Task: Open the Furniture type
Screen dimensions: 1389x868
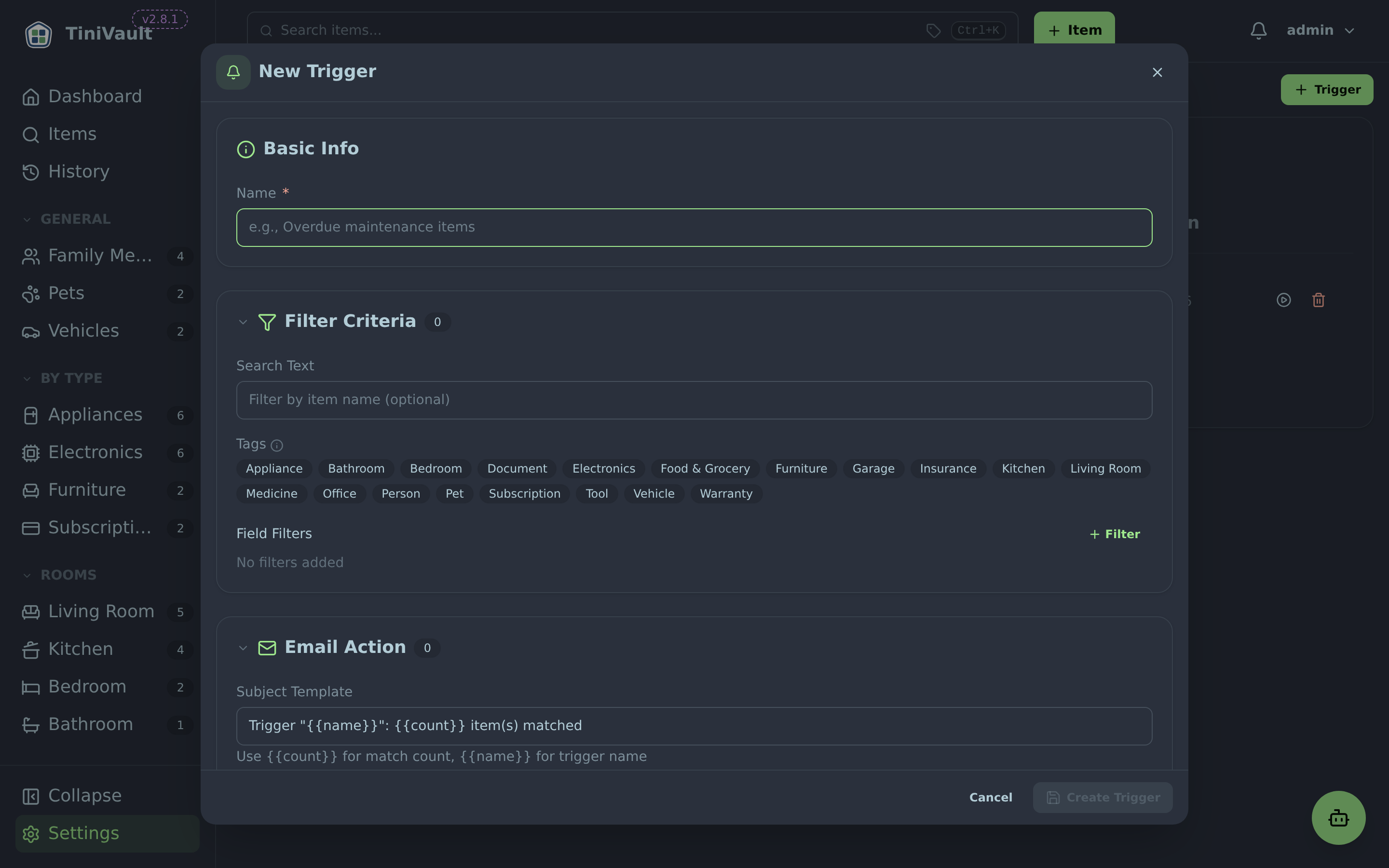Action: click(x=108, y=490)
